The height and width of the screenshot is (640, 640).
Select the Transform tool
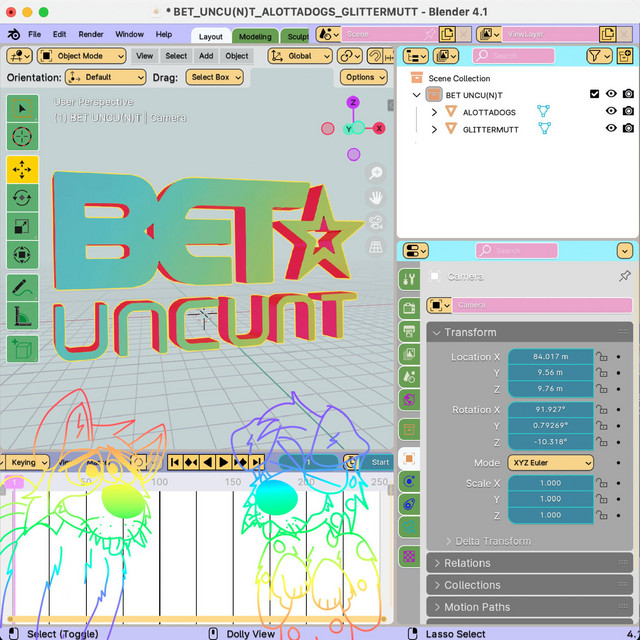point(22,255)
